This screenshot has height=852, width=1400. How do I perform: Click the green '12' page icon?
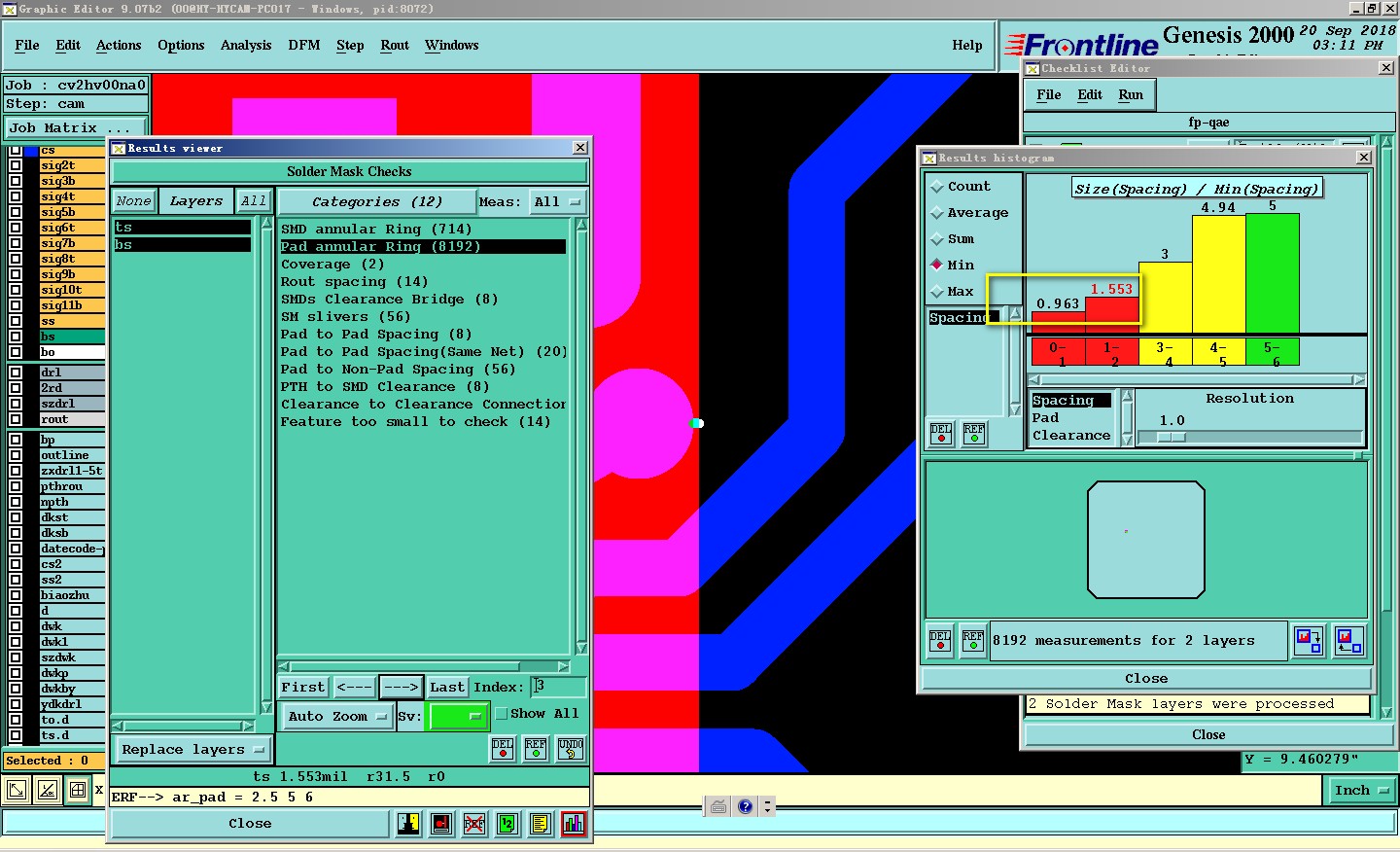507,824
